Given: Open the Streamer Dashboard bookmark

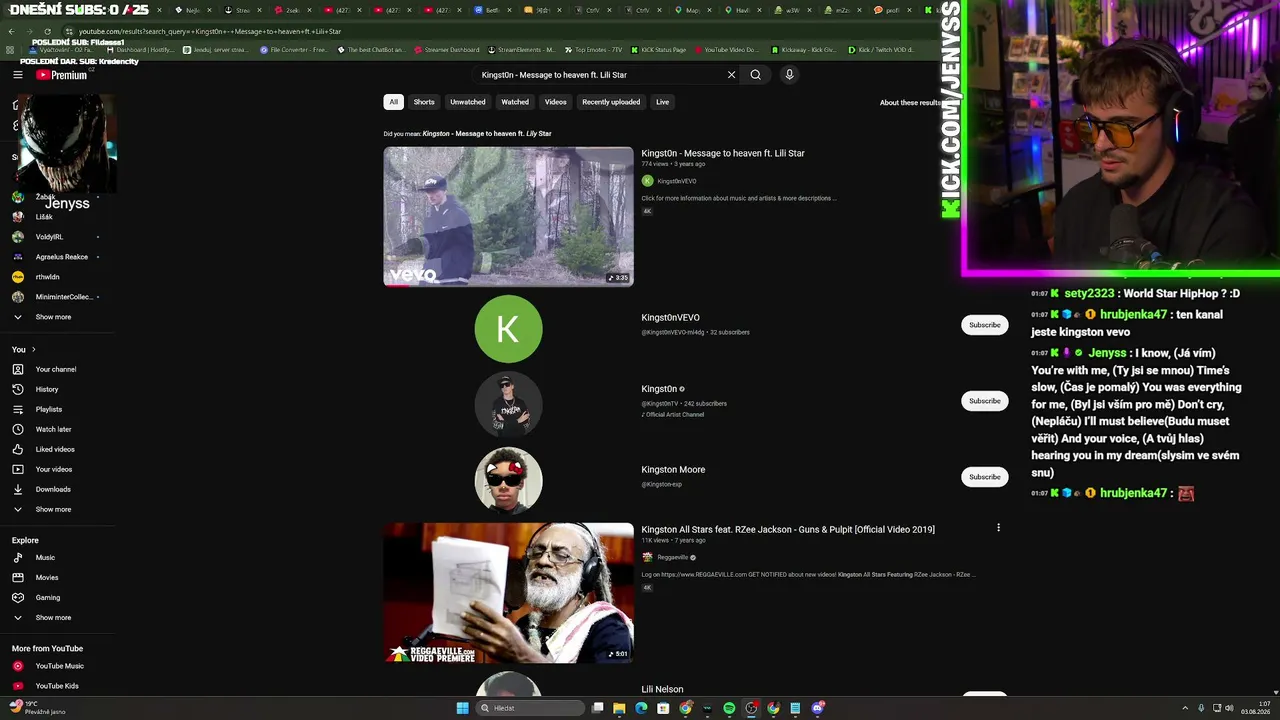Looking at the screenshot, I should coord(446,49).
